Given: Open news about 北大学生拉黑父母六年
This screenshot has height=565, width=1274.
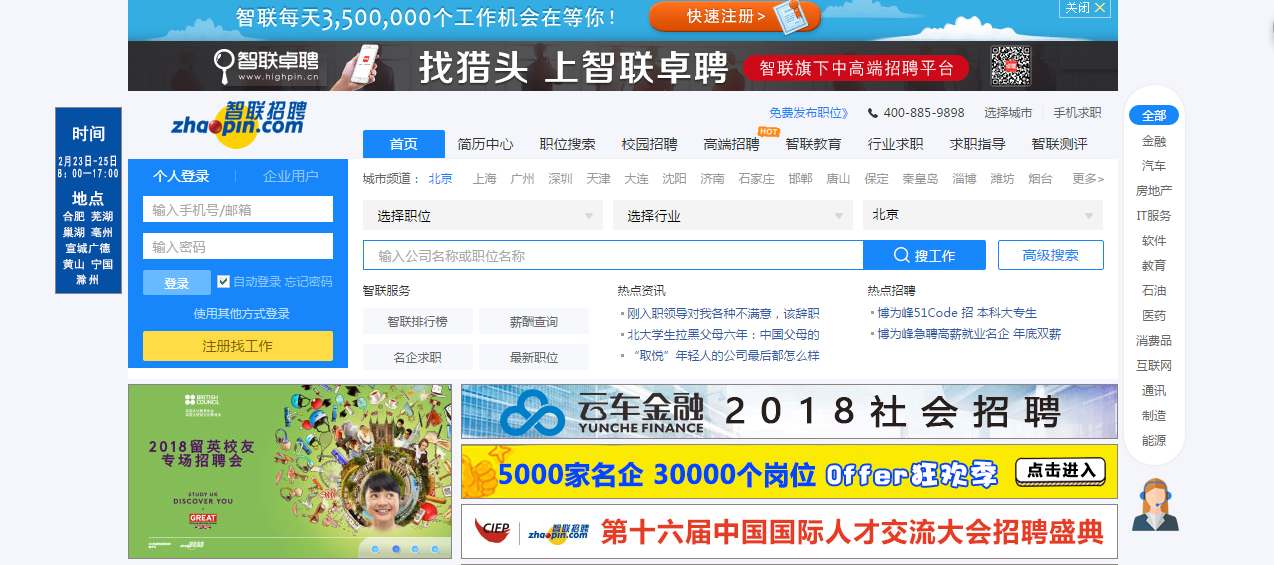Looking at the screenshot, I should 723,334.
